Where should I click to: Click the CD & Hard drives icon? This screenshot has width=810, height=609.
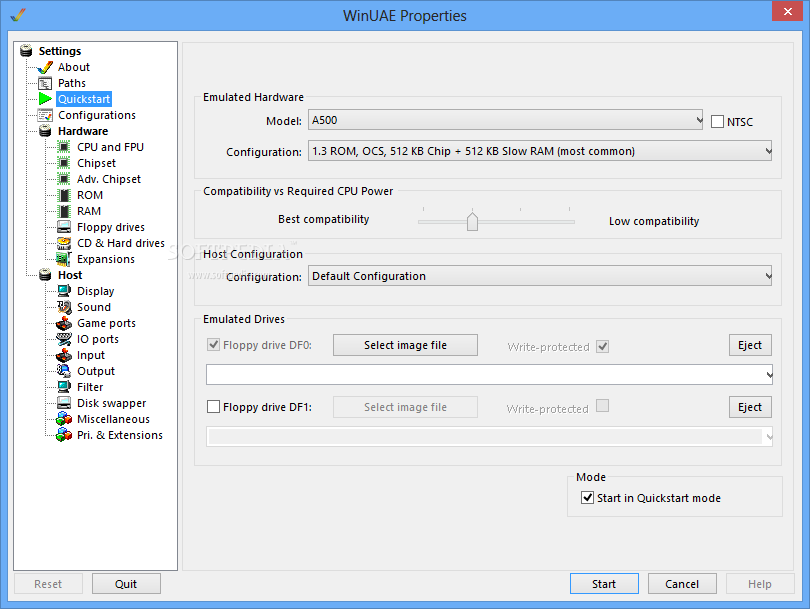(x=64, y=243)
